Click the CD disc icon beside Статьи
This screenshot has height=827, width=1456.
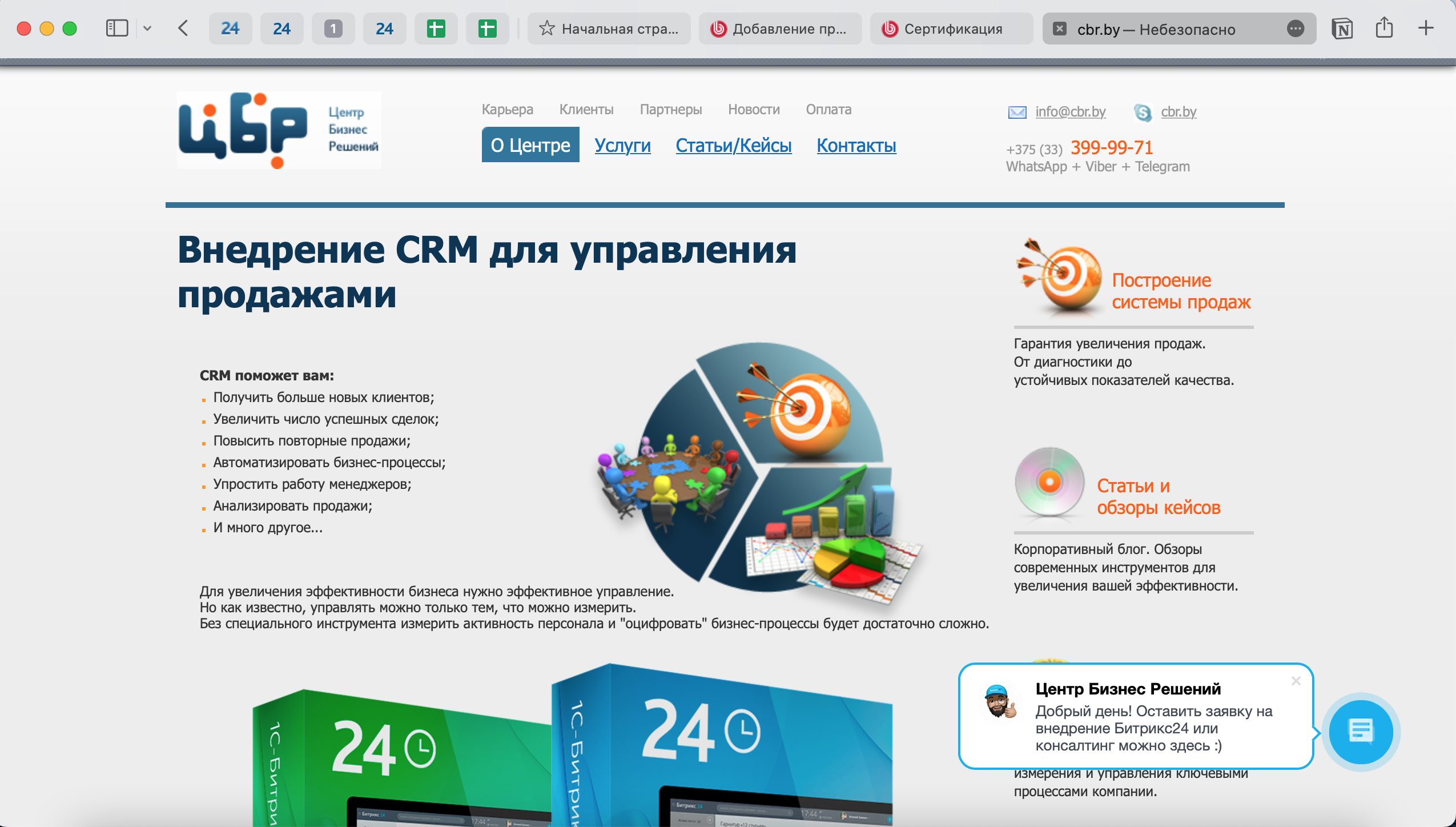[x=1049, y=482]
